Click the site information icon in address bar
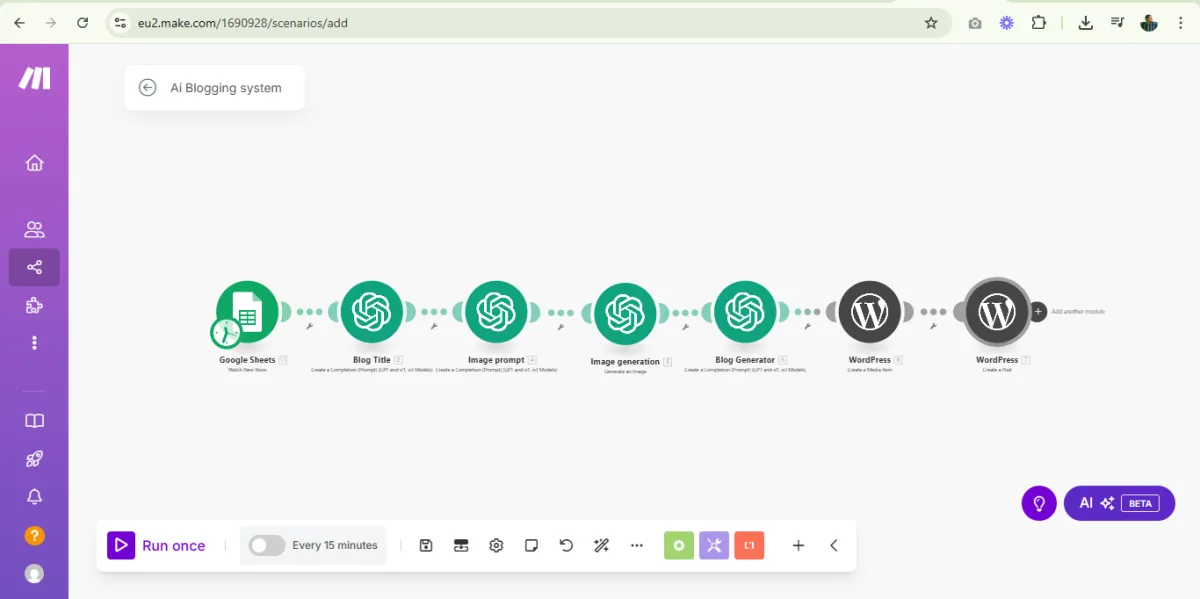The image size is (1200, 599). 120,22
